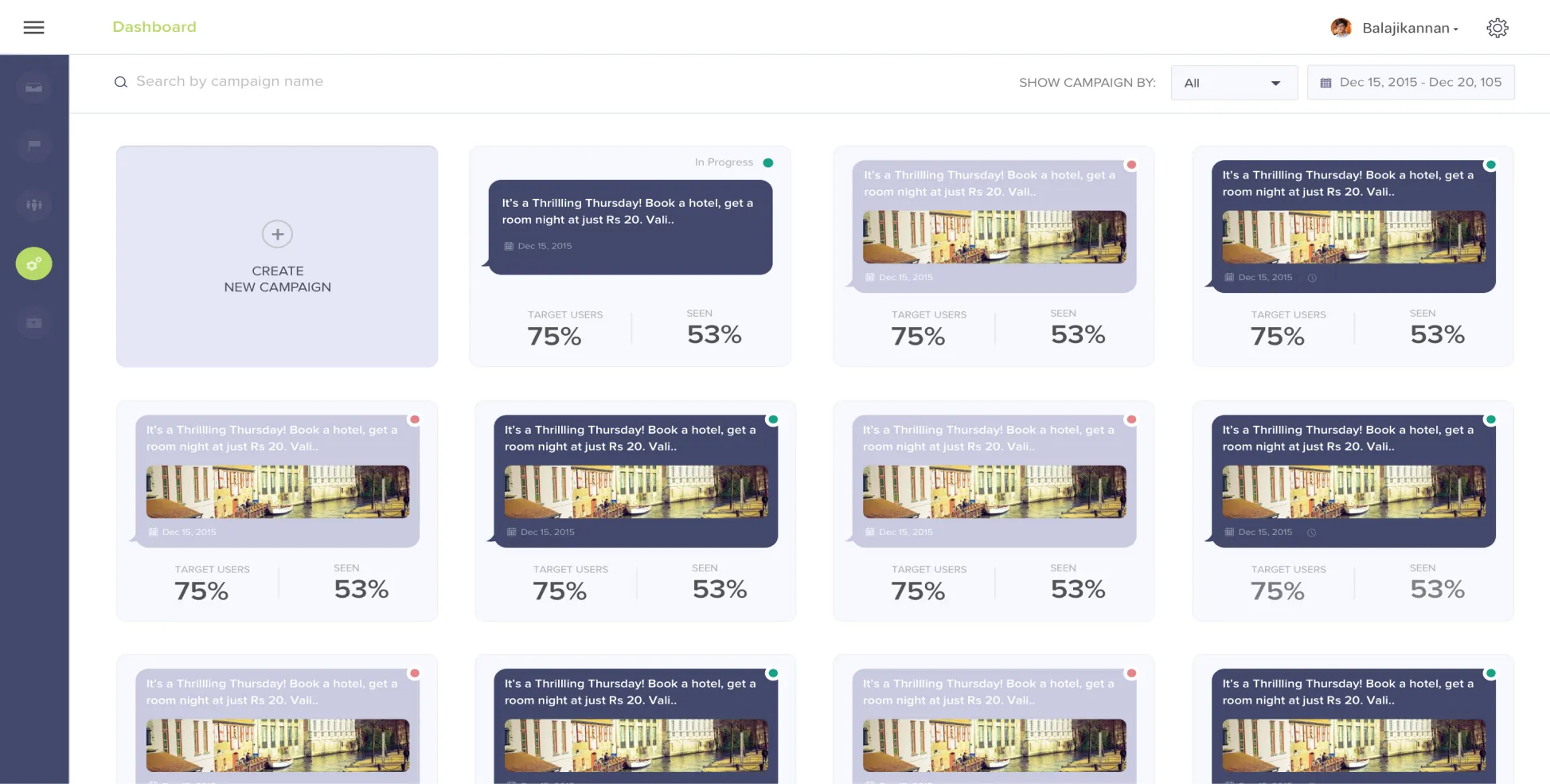The height and width of the screenshot is (784, 1550).
Task: Click the red status dot on top-row faded card
Action: point(1131,165)
